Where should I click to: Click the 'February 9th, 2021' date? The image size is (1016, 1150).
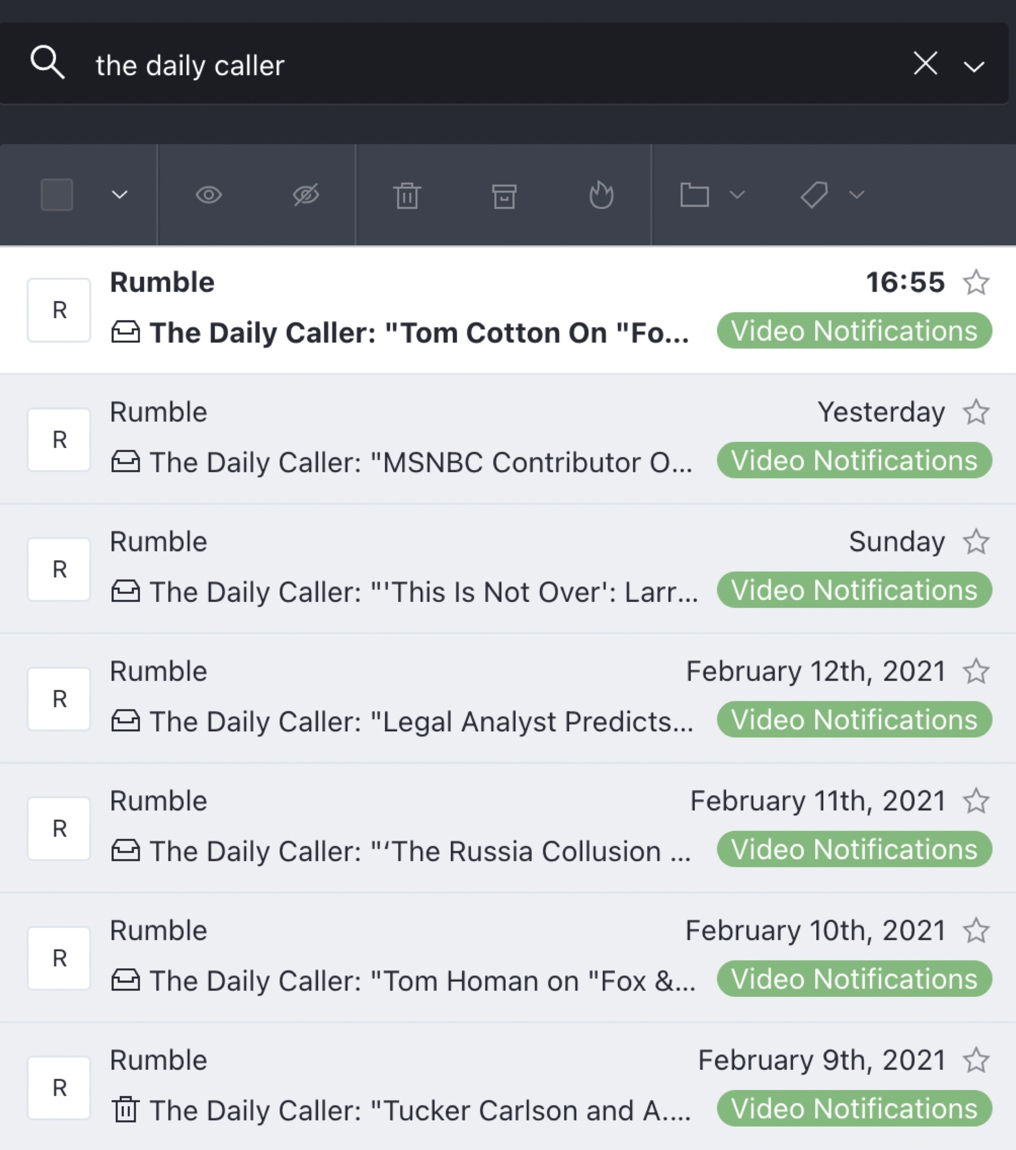pyautogui.click(x=822, y=1061)
